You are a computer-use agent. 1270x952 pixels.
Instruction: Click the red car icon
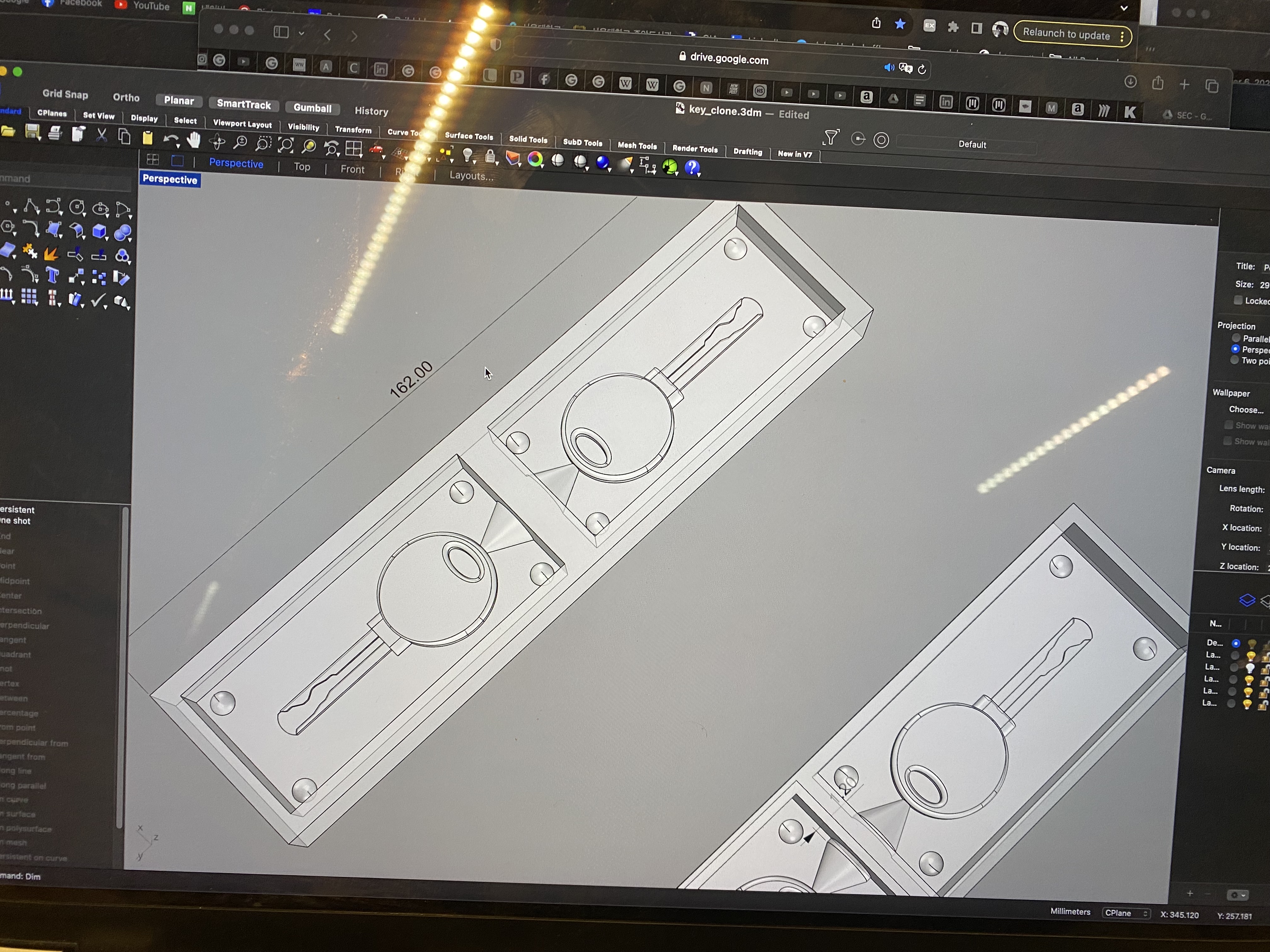pos(377,150)
